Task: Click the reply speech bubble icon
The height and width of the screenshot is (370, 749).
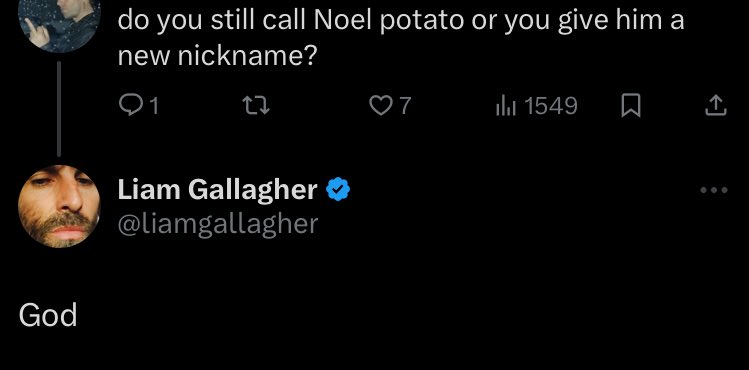Action: pos(128,106)
